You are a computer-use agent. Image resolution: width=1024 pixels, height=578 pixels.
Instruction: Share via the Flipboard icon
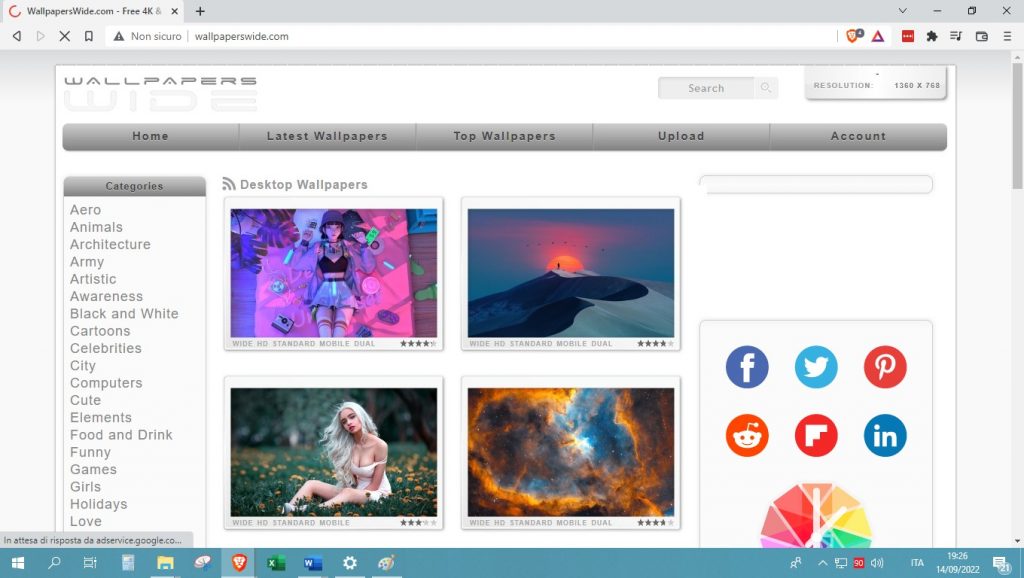tap(816, 436)
